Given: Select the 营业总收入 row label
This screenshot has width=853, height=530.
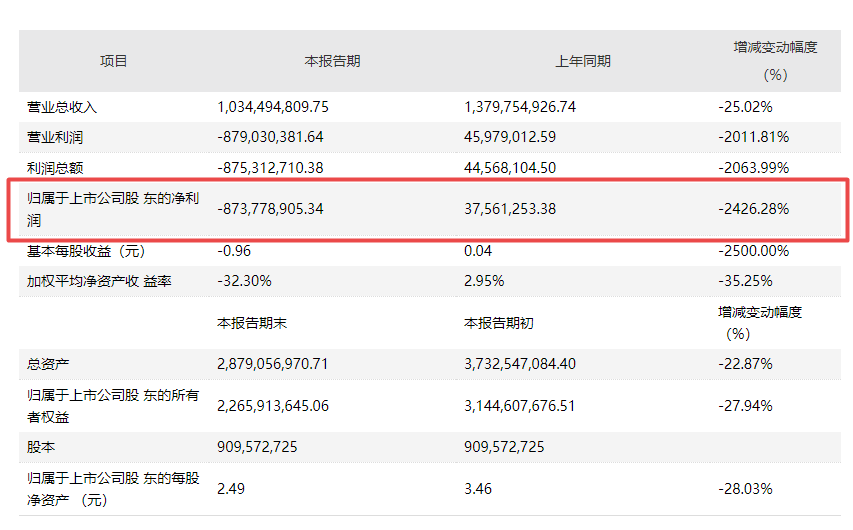Looking at the screenshot, I should point(62,107).
